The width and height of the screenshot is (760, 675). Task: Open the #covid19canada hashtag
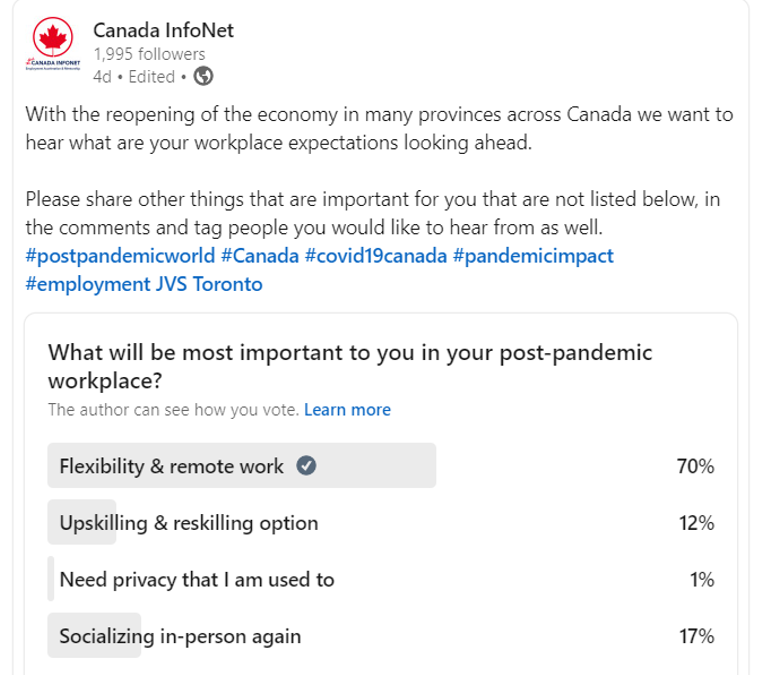tap(376, 255)
